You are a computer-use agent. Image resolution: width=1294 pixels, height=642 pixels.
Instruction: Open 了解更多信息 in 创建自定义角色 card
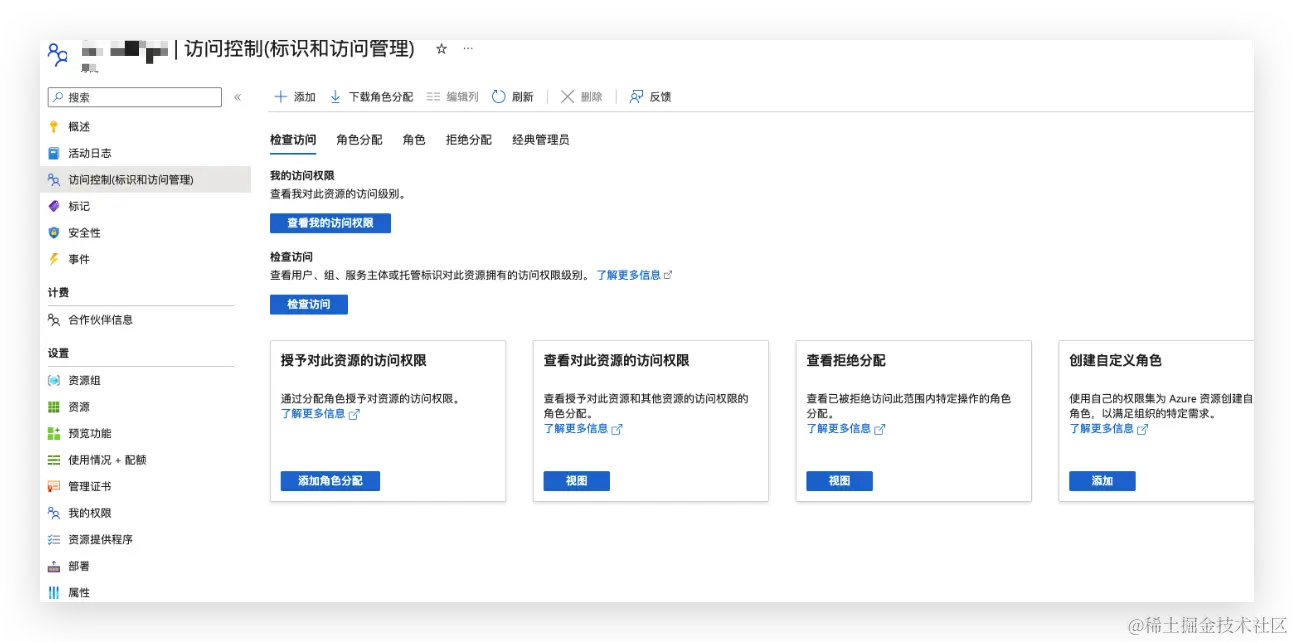click(1109, 428)
